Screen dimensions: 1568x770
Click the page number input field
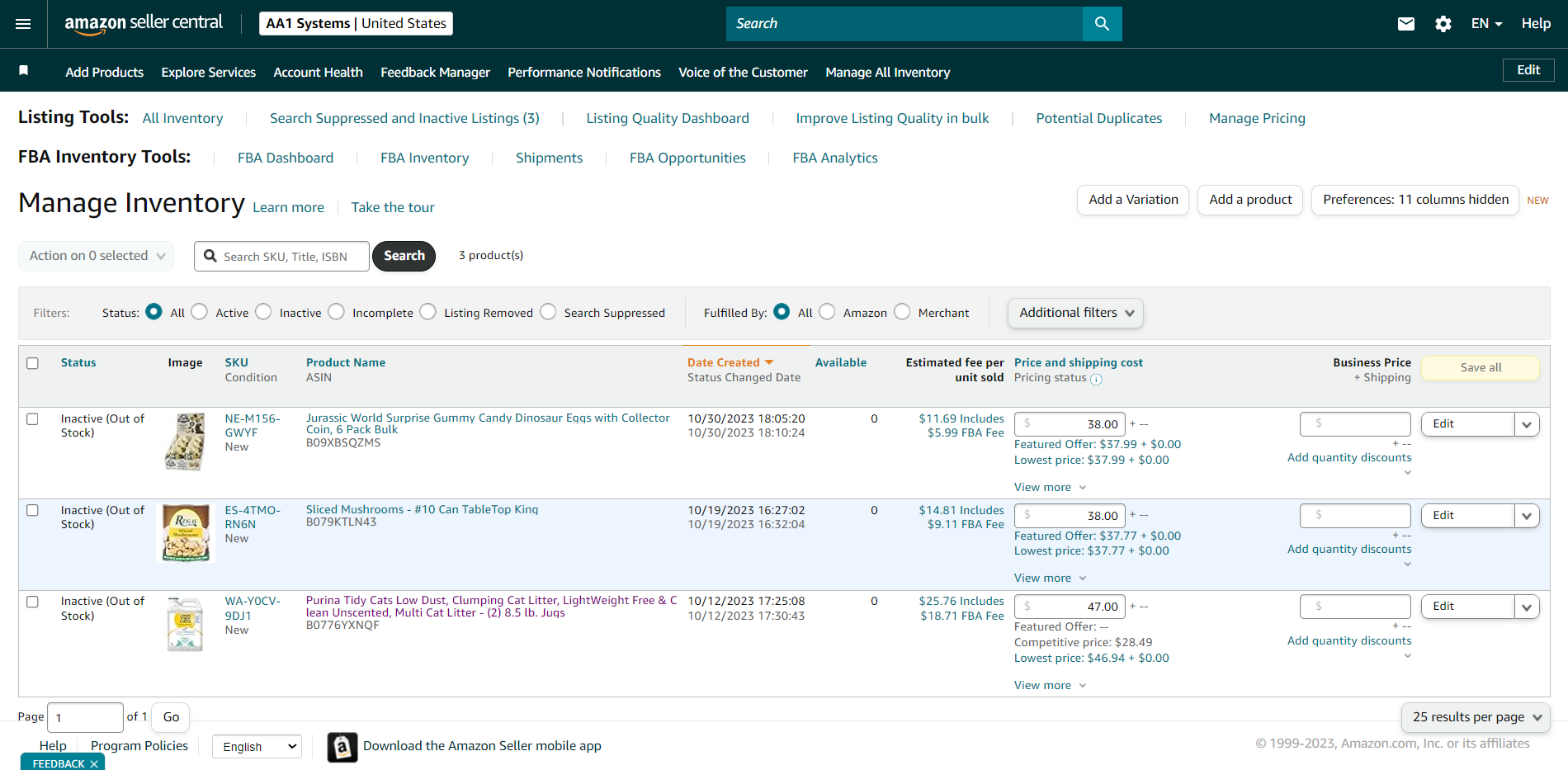point(86,718)
